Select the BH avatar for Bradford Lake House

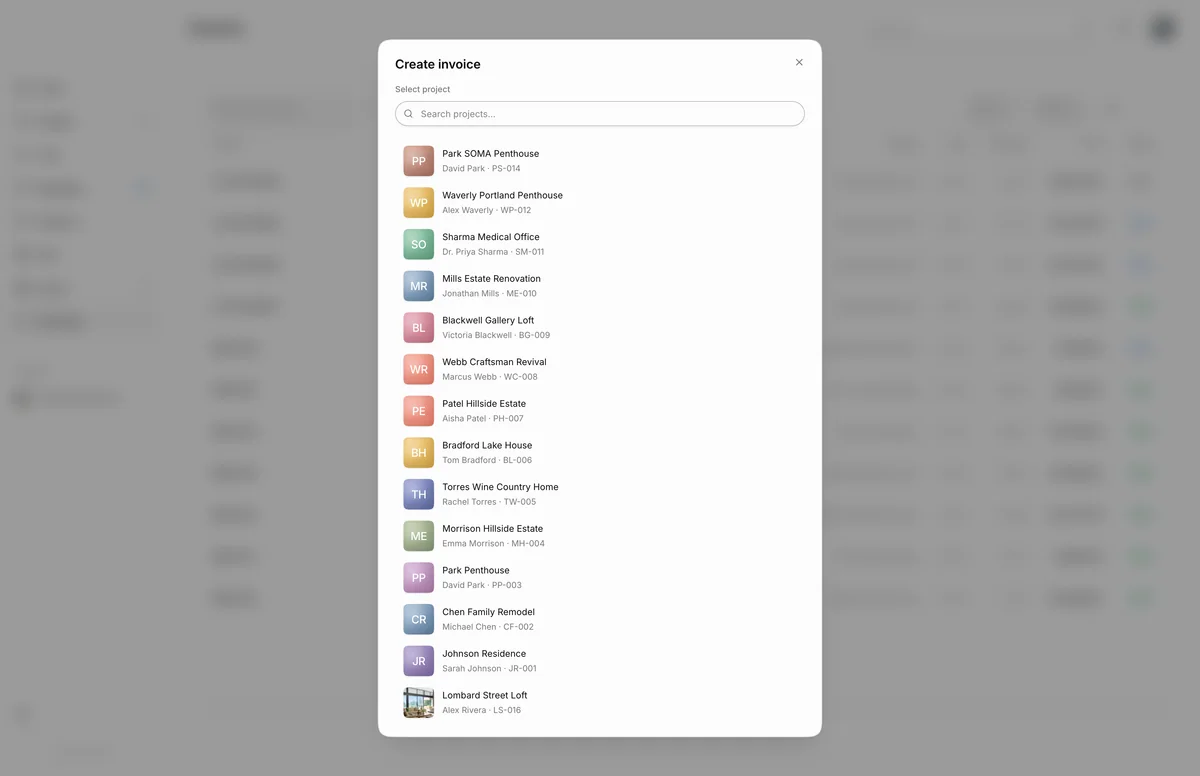tap(419, 453)
